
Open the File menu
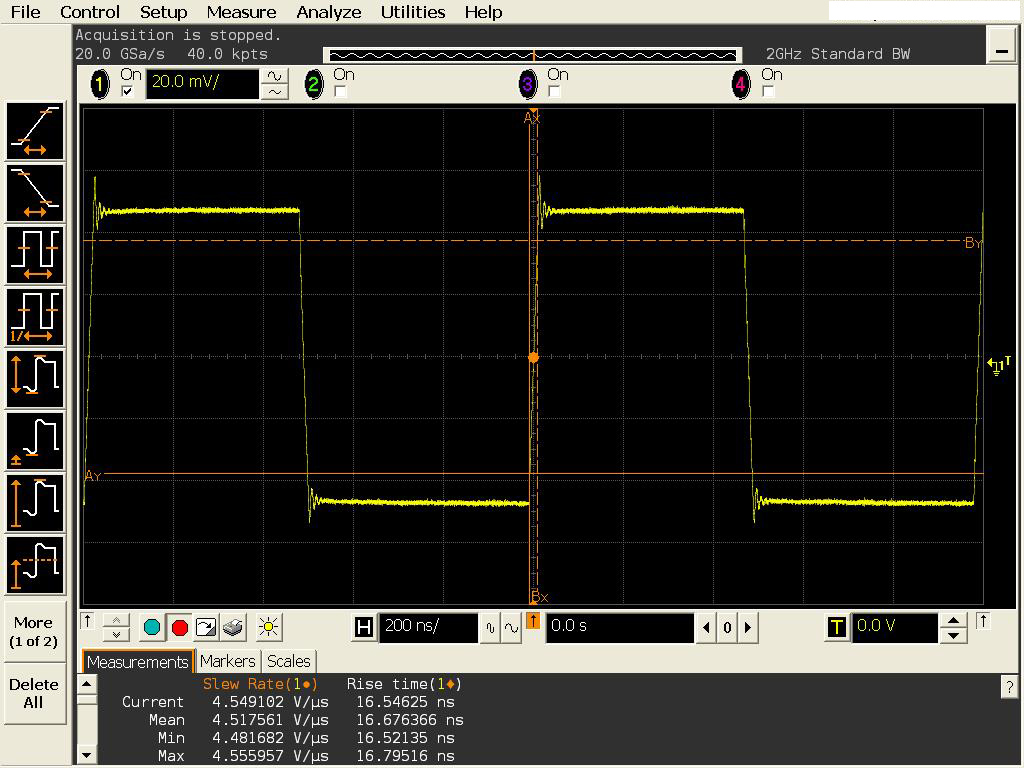[25, 12]
